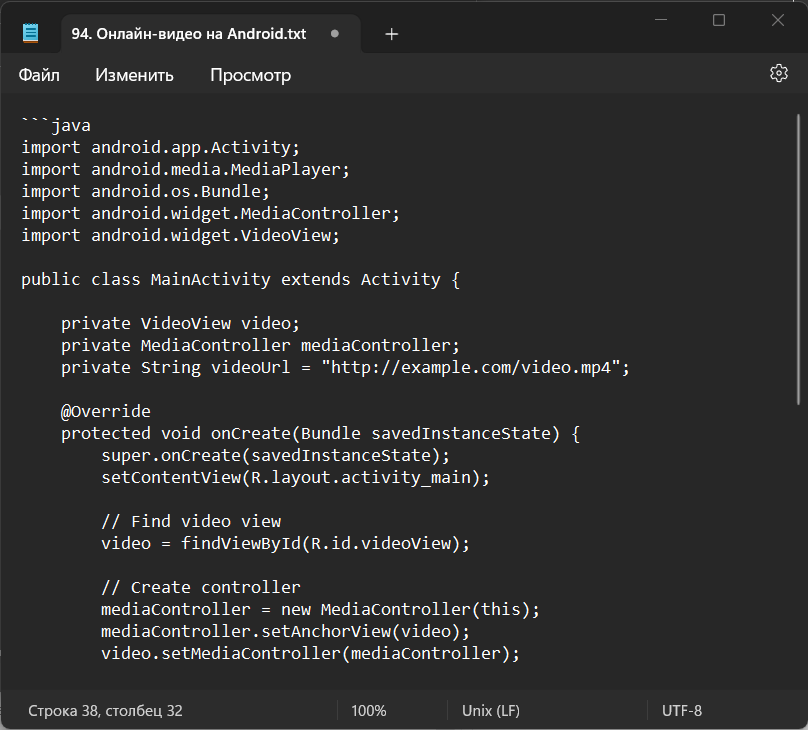Open the Изменить menu
Image resolution: width=808 pixels, height=730 pixels.
[x=134, y=75]
